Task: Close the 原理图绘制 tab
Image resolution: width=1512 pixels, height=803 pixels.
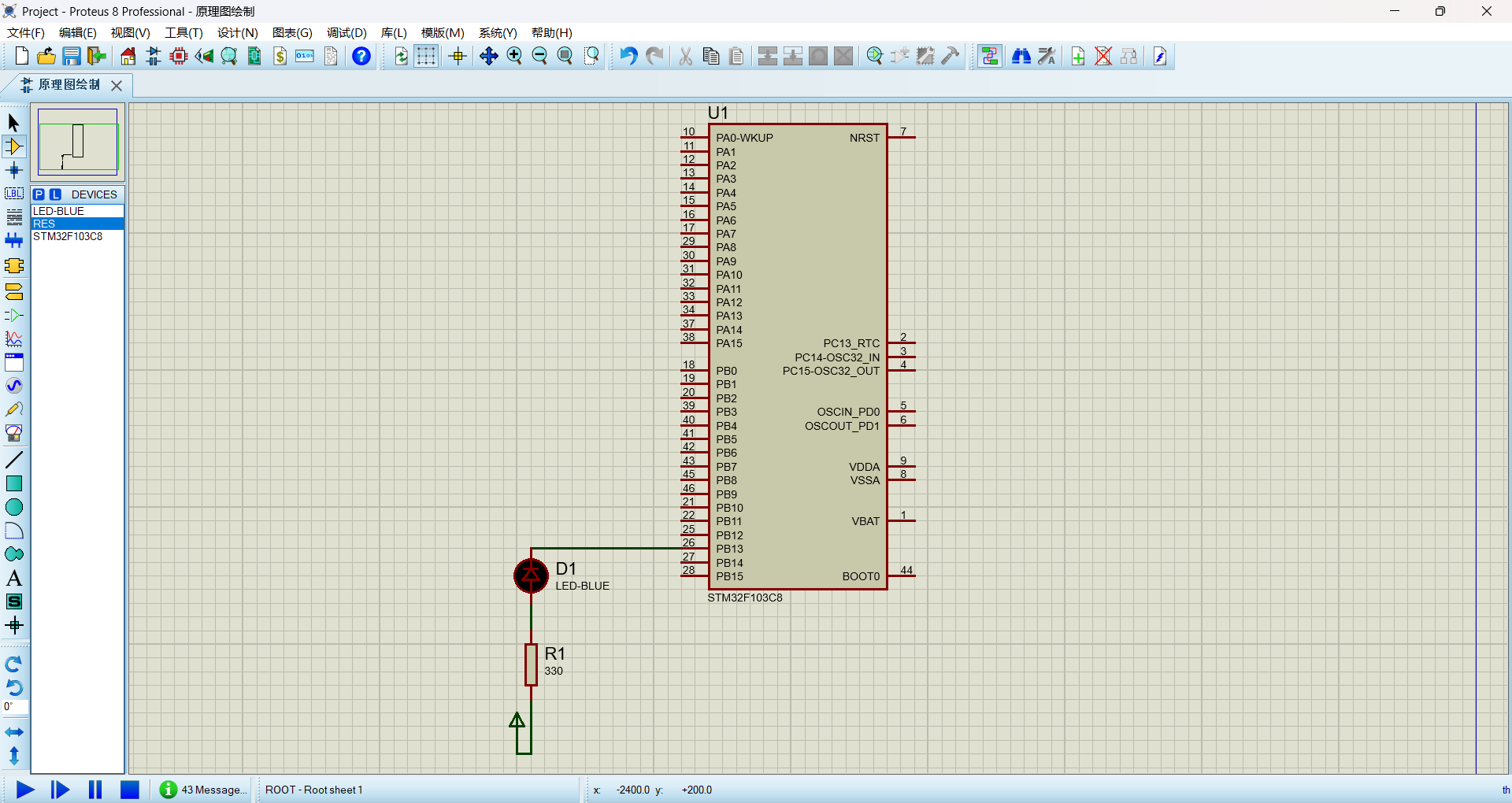Action: pos(117,85)
